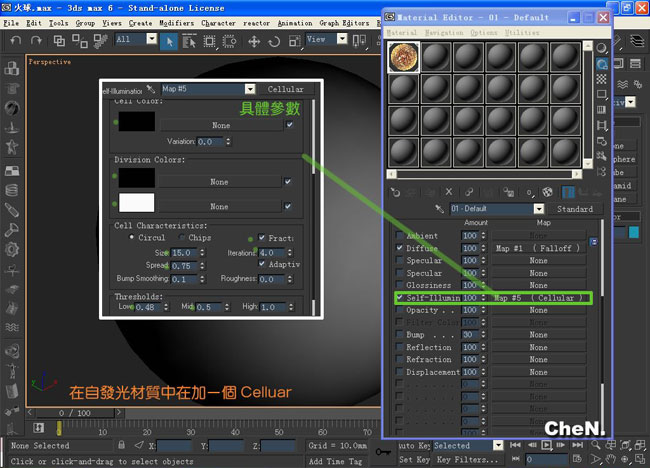
Task: Choose the Select Object arrow tool
Action: click(x=169, y=41)
